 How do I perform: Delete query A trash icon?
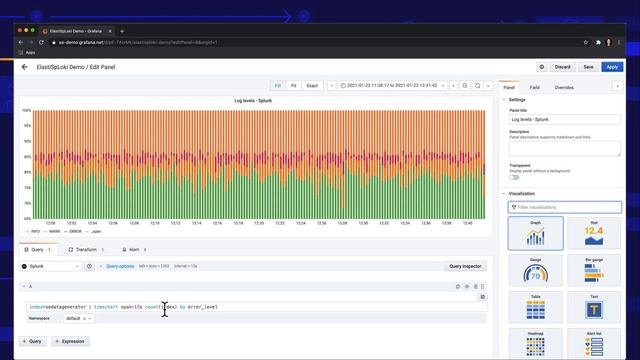tap(475, 287)
